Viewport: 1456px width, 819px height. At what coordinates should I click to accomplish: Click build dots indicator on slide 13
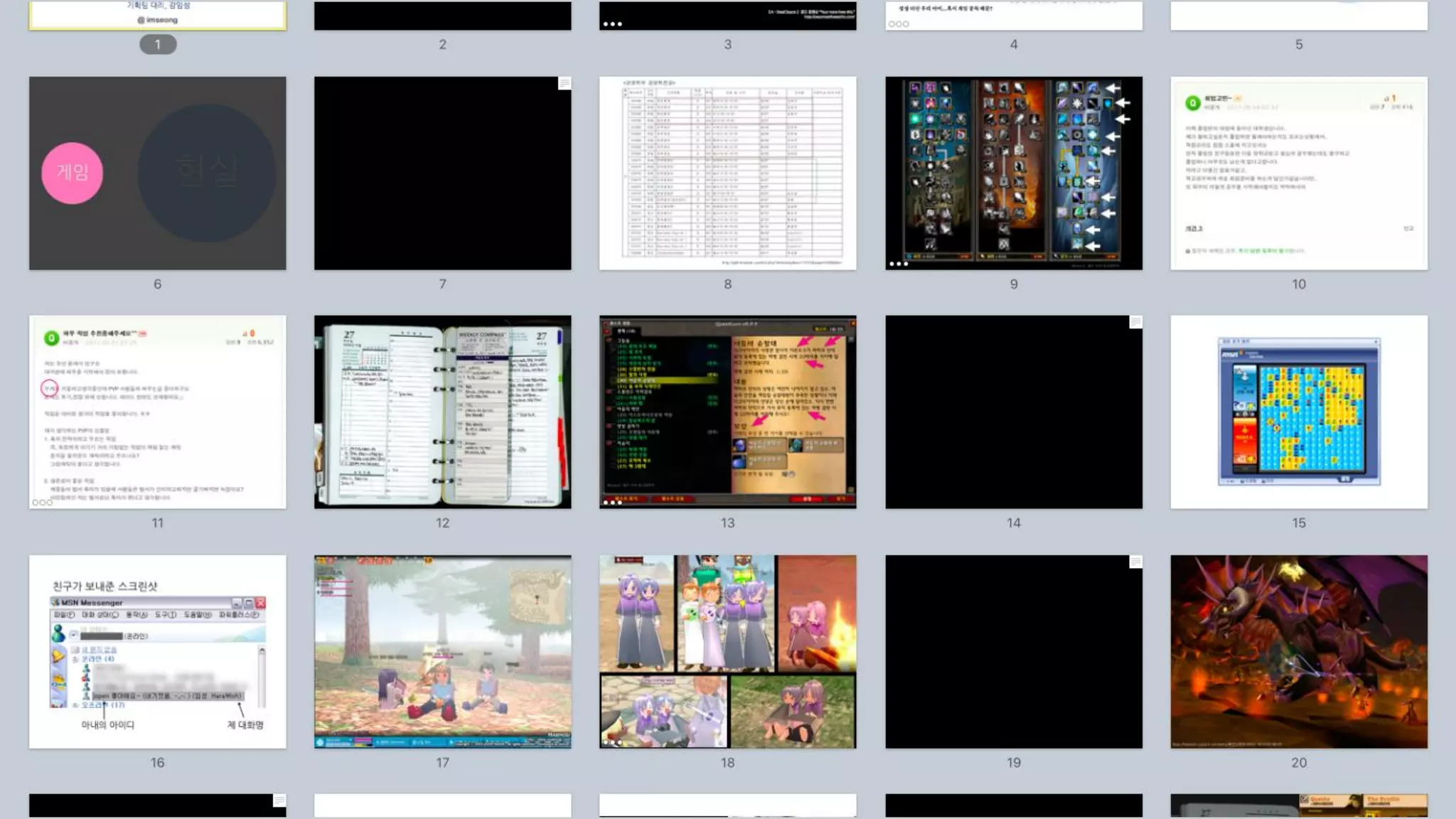[612, 503]
